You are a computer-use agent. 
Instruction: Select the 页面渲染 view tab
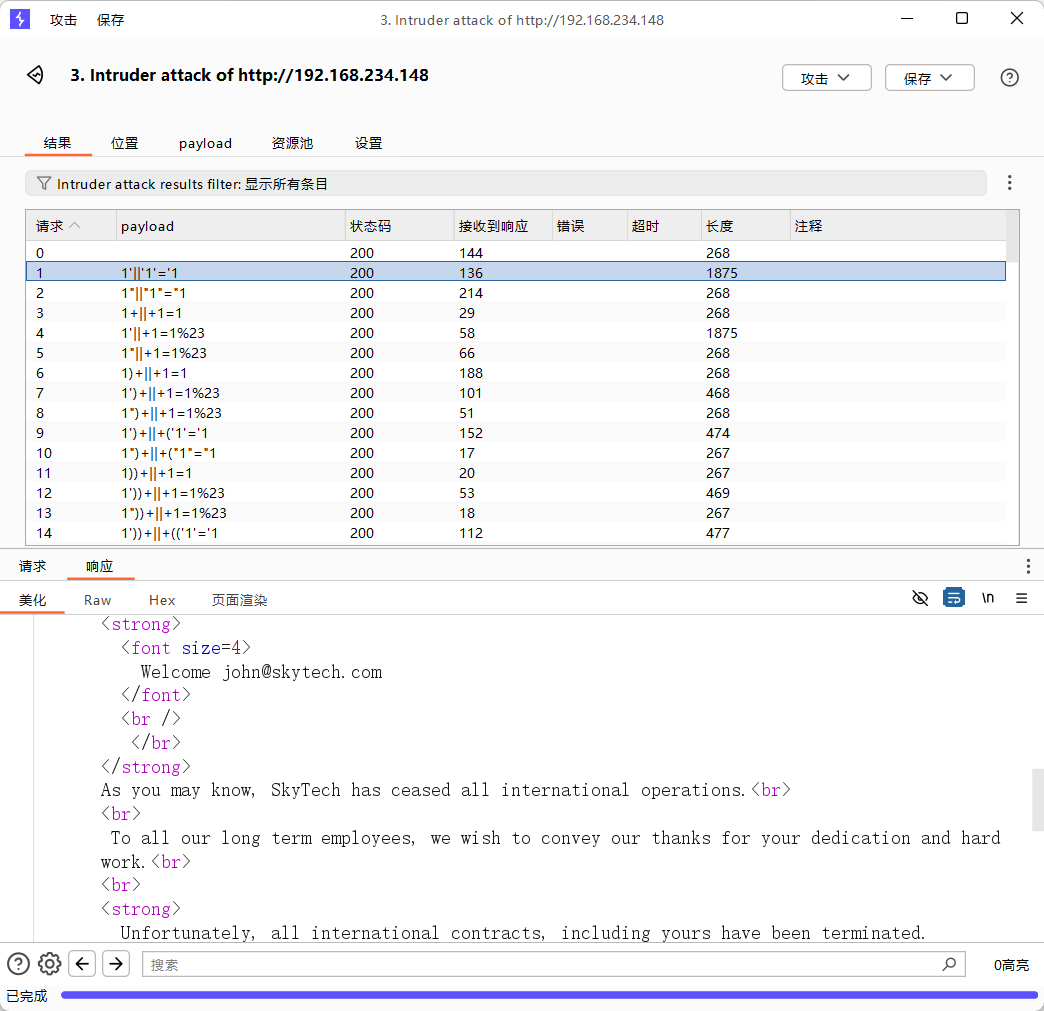pyautogui.click(x=239, y=599)
